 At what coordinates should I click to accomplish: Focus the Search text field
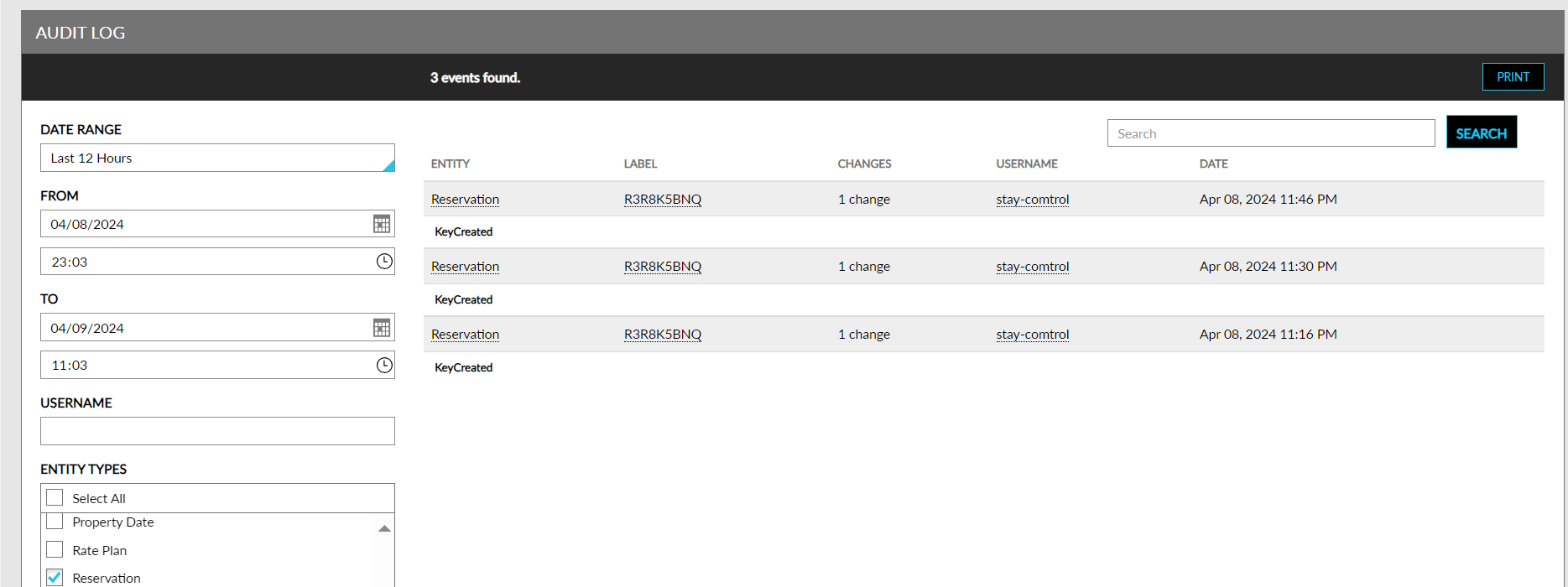(1271, 133)
